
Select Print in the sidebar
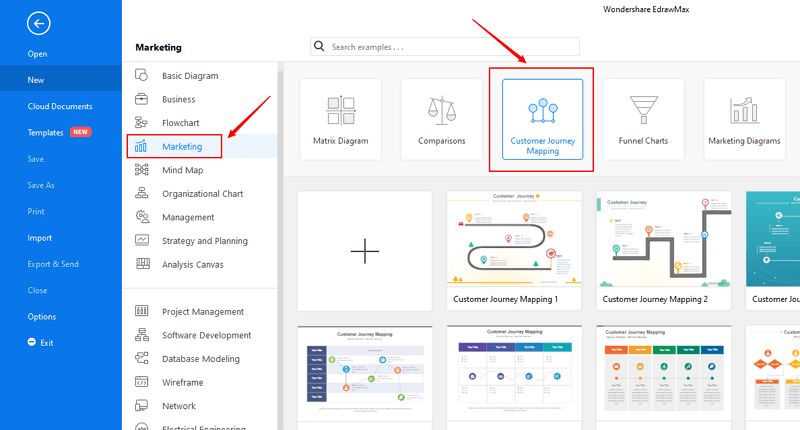(x=36, y=211)
